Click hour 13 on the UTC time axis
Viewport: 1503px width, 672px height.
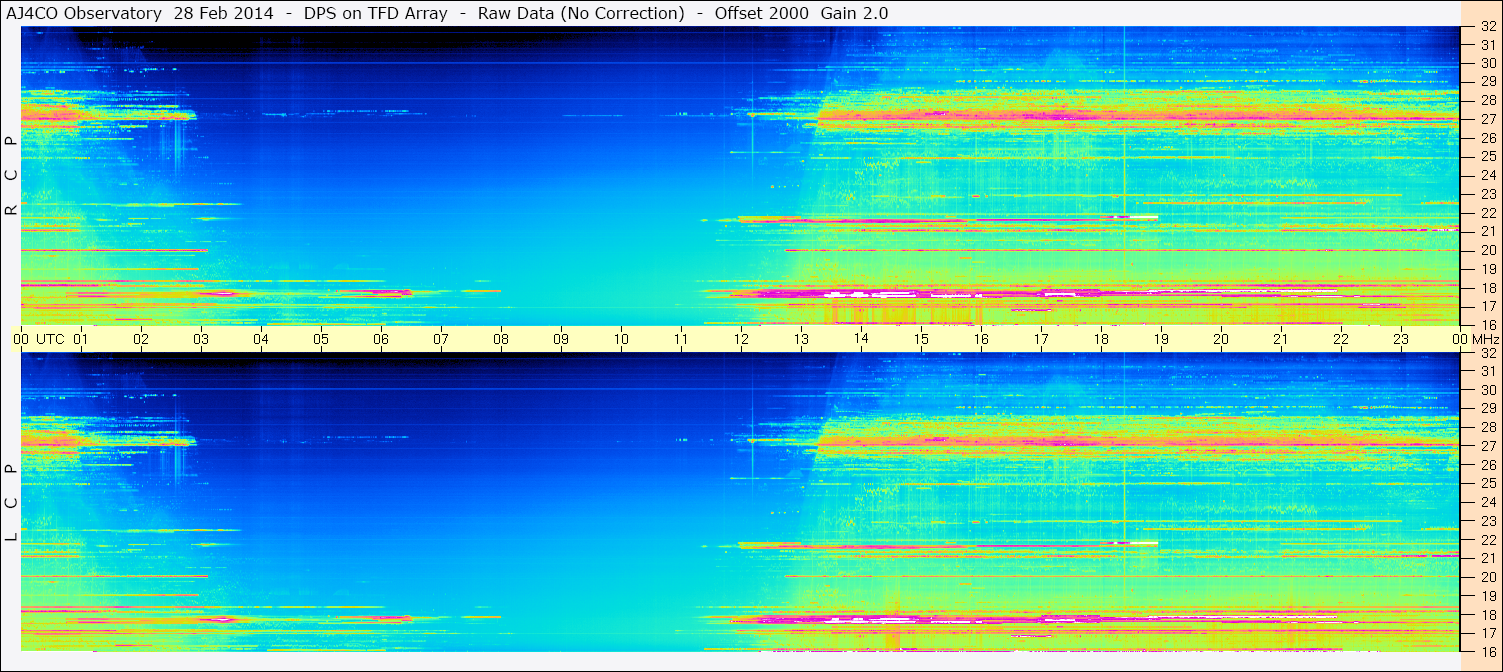[801, 339]
